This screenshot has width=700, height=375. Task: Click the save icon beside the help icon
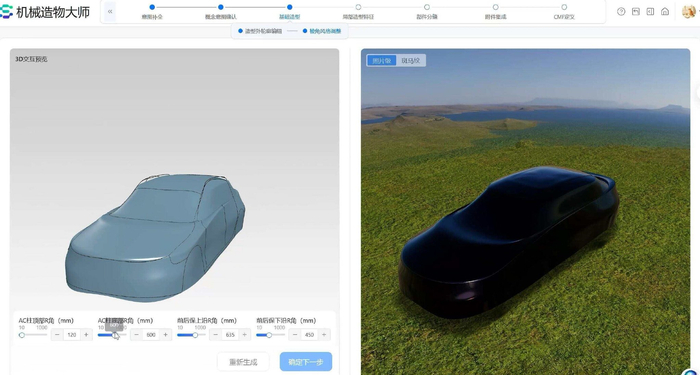[636, 12]
